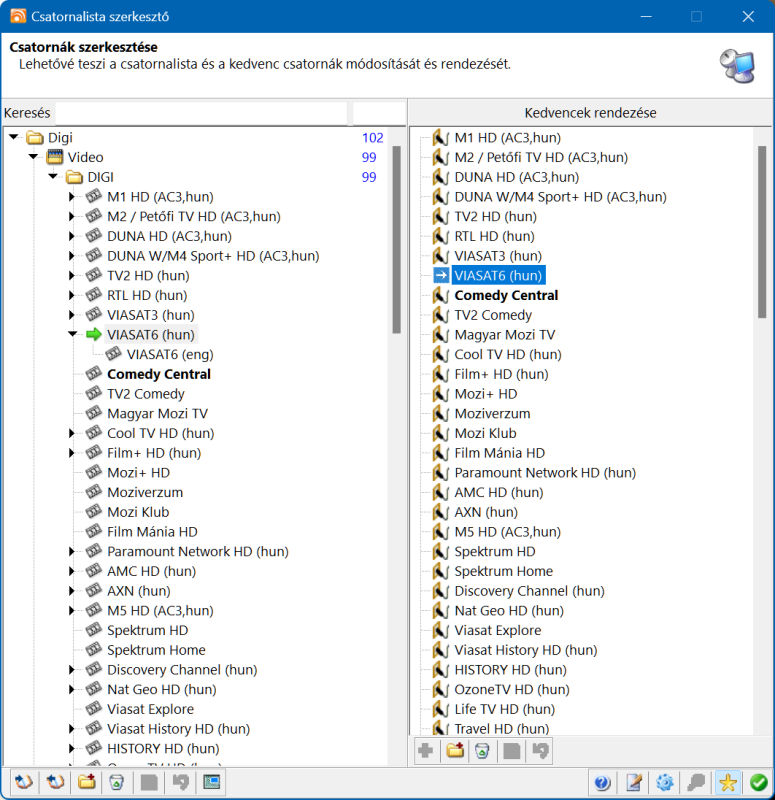
Task: Select TV2 Comedy in left channel tree
Action: 146,394
